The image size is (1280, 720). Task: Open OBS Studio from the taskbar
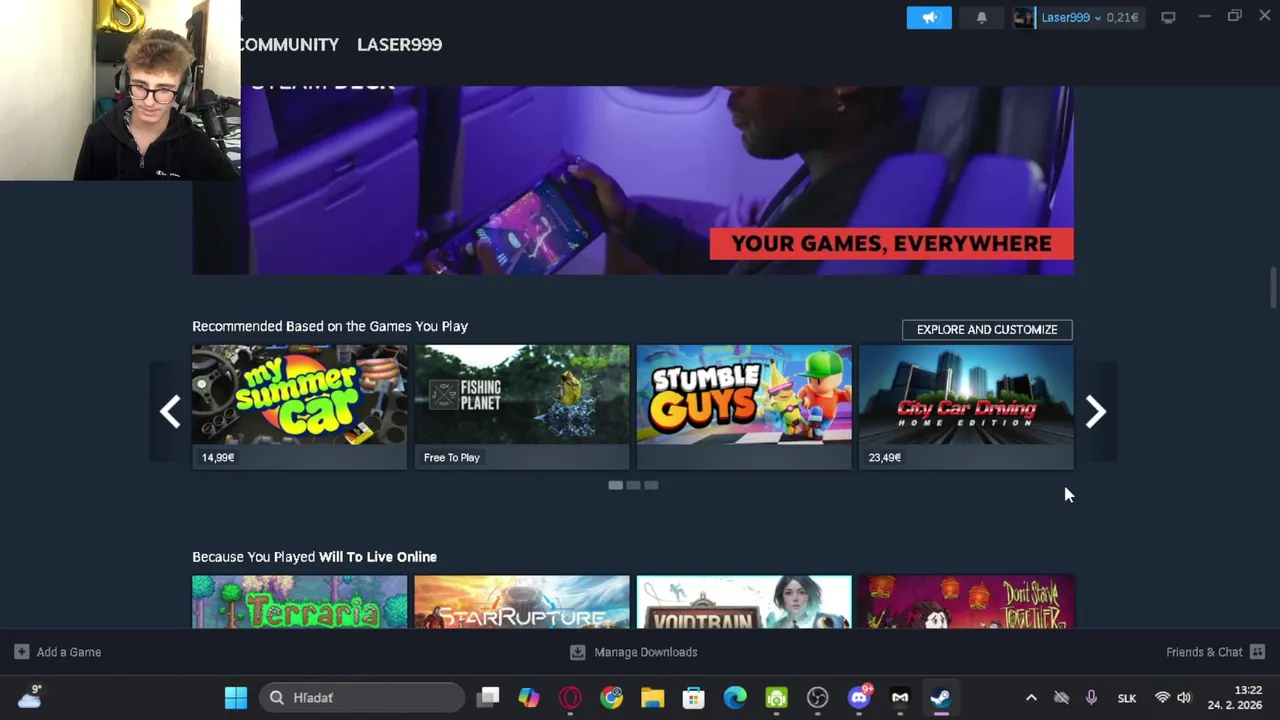click(817, 698)
